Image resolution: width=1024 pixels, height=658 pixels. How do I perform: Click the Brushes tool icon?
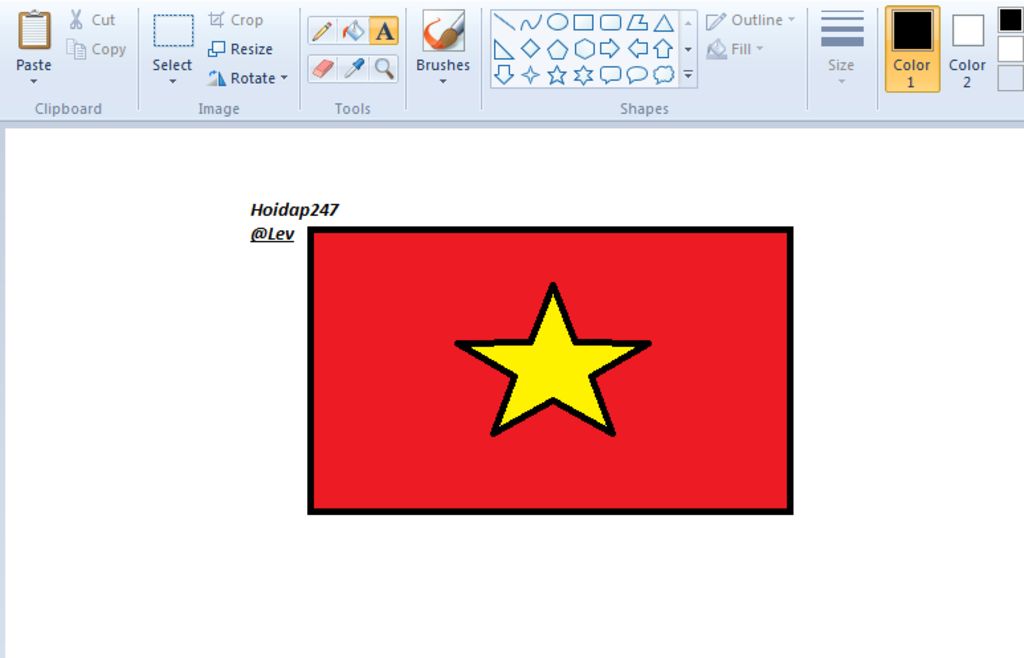[443, 31]
